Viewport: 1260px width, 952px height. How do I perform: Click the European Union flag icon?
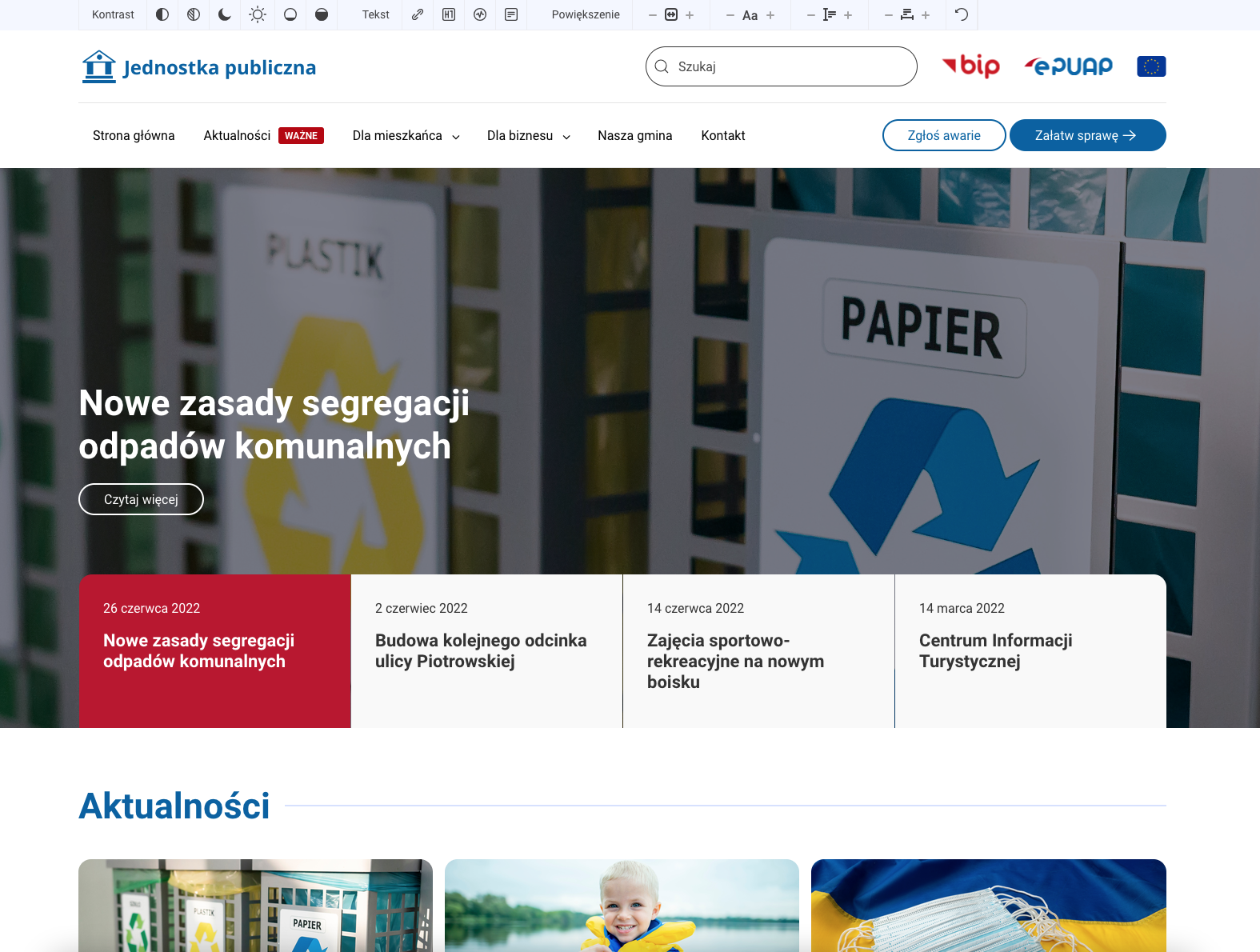1151,66
